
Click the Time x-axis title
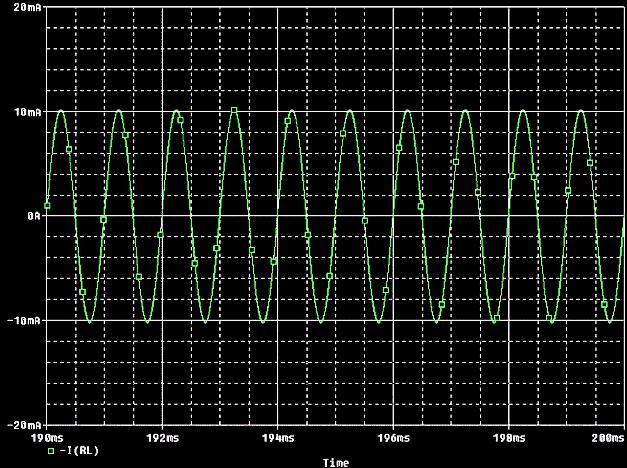tap(336, 463)
